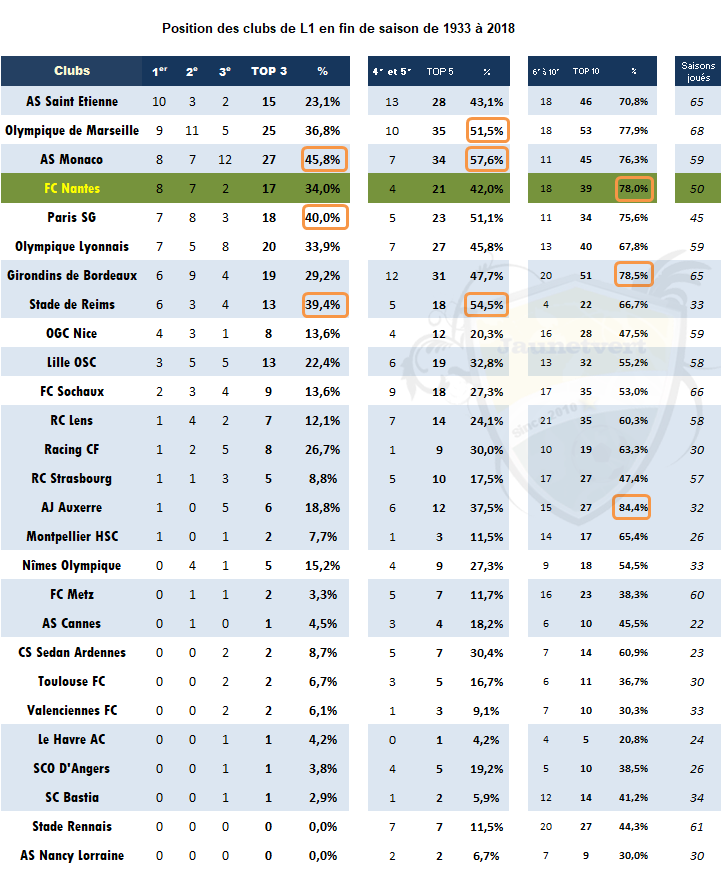Image resolution: width=721 pixels, height=870 pixels.
Task: Click the Stade Rennais row label
Action: (72, 826)
